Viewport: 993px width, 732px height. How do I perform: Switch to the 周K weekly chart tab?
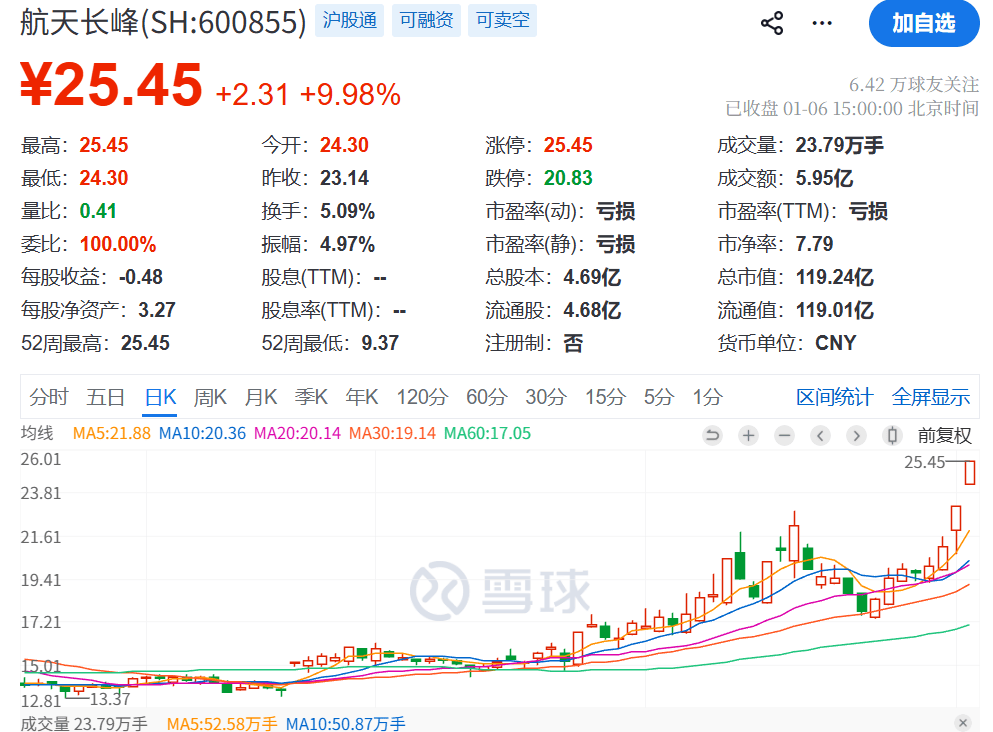pyautogui.click(x=210, y=397)
